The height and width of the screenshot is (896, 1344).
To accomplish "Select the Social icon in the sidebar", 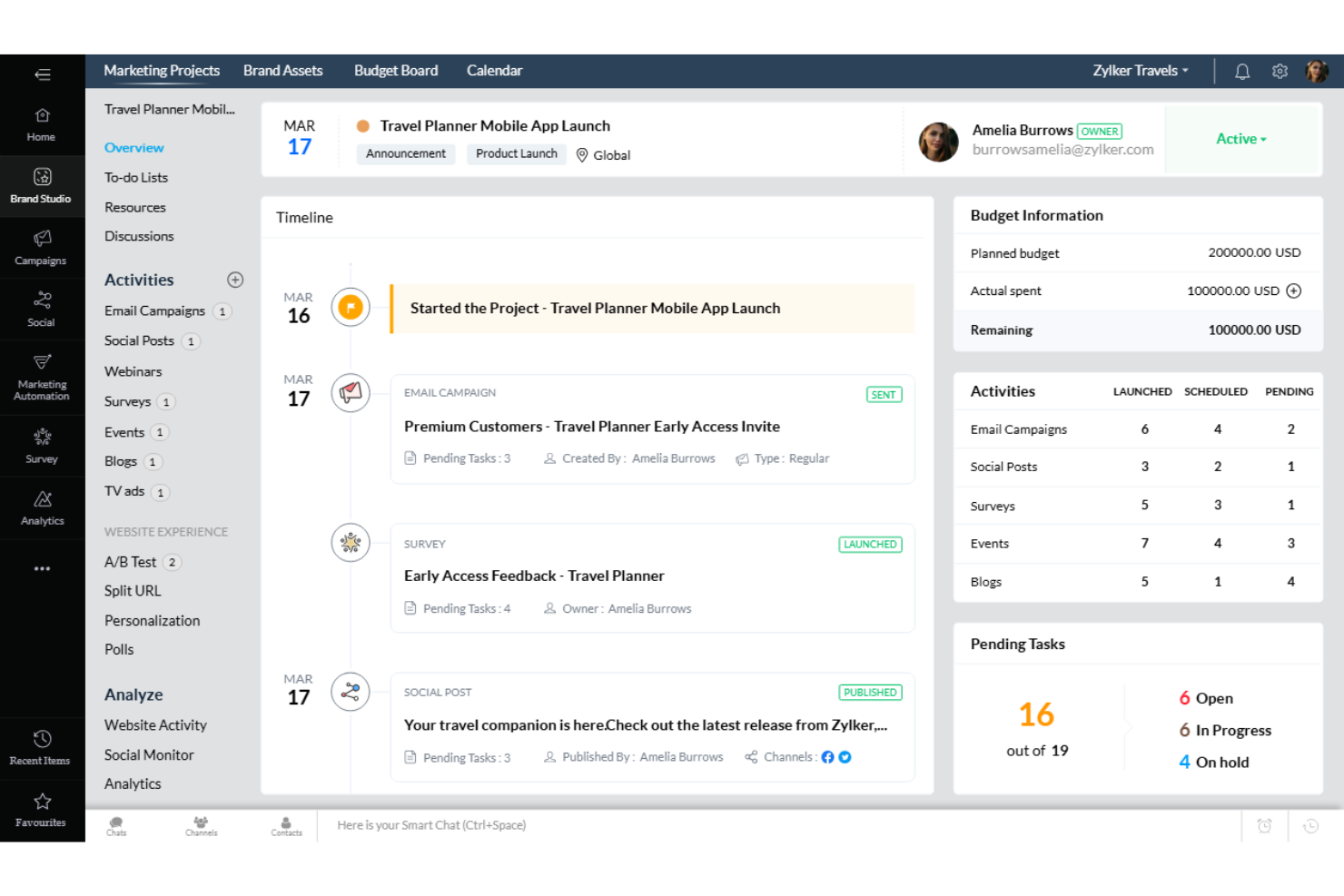I will click(41, 309).
